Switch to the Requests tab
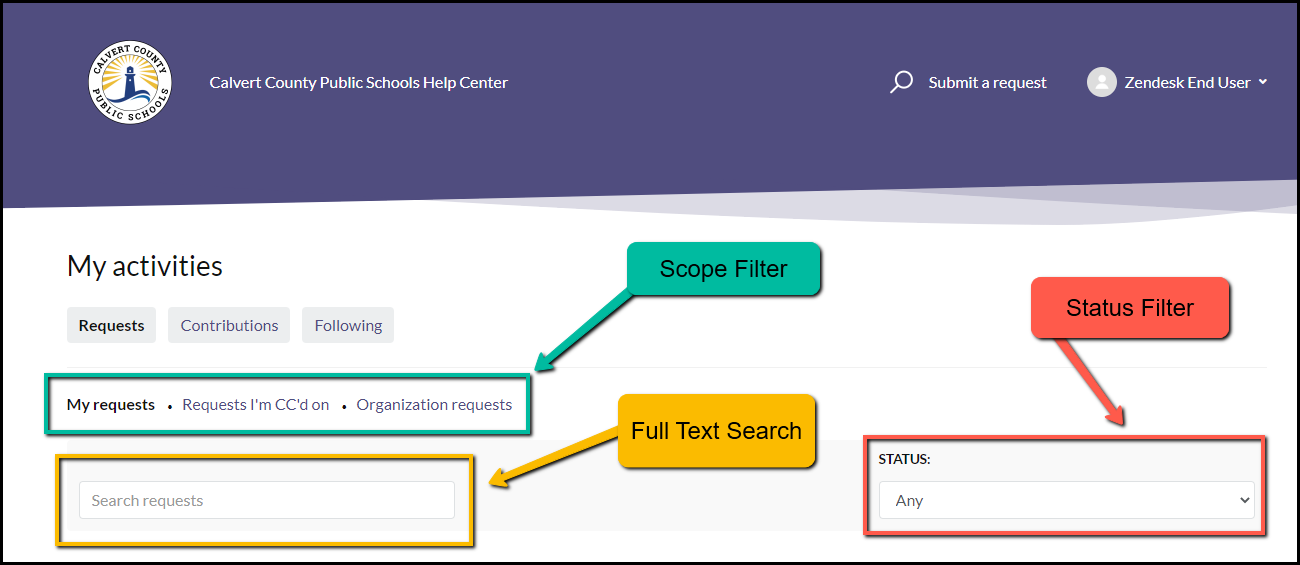 pyautogui.click(x=111, y=325)
